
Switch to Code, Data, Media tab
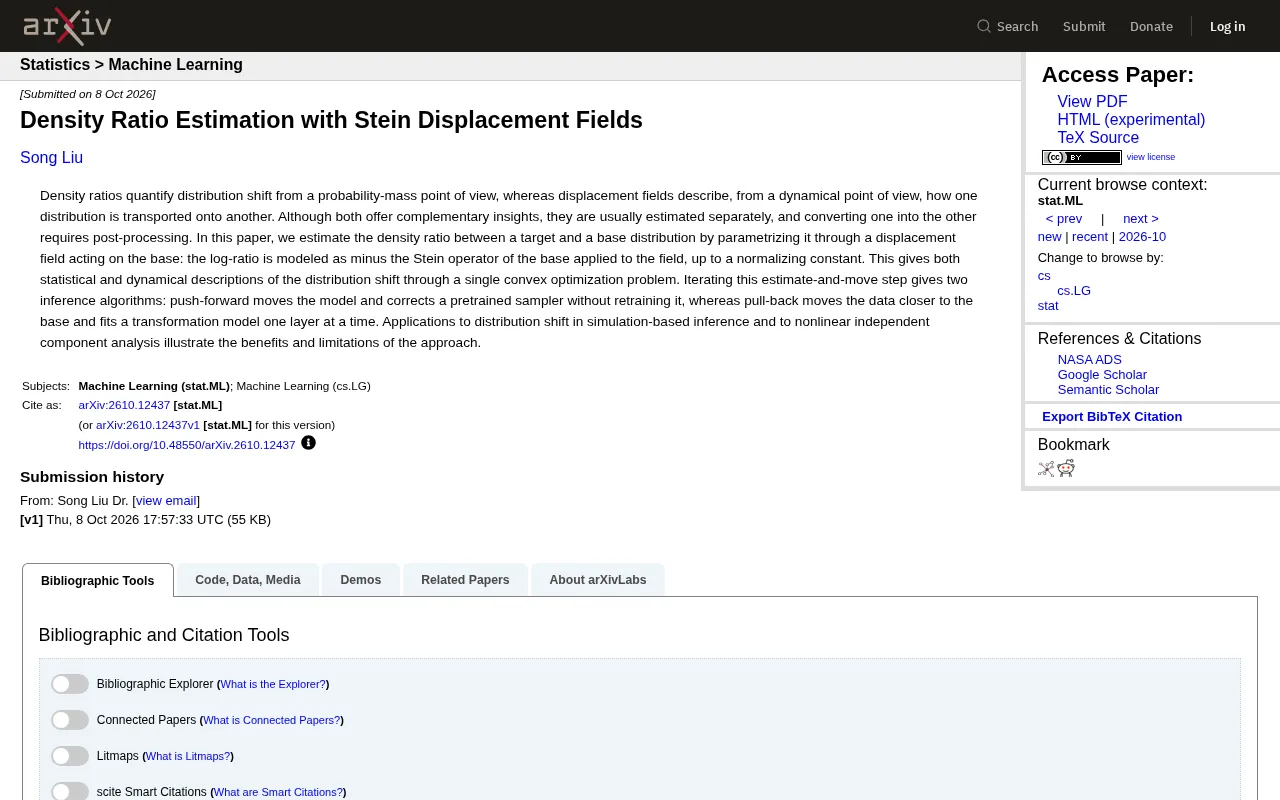248,580
